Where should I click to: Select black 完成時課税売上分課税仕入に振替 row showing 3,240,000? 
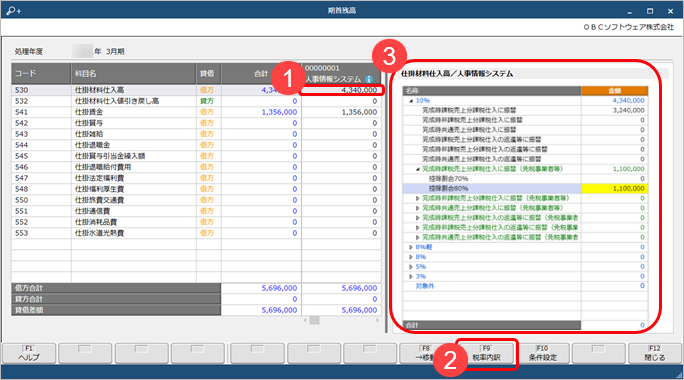525,110
